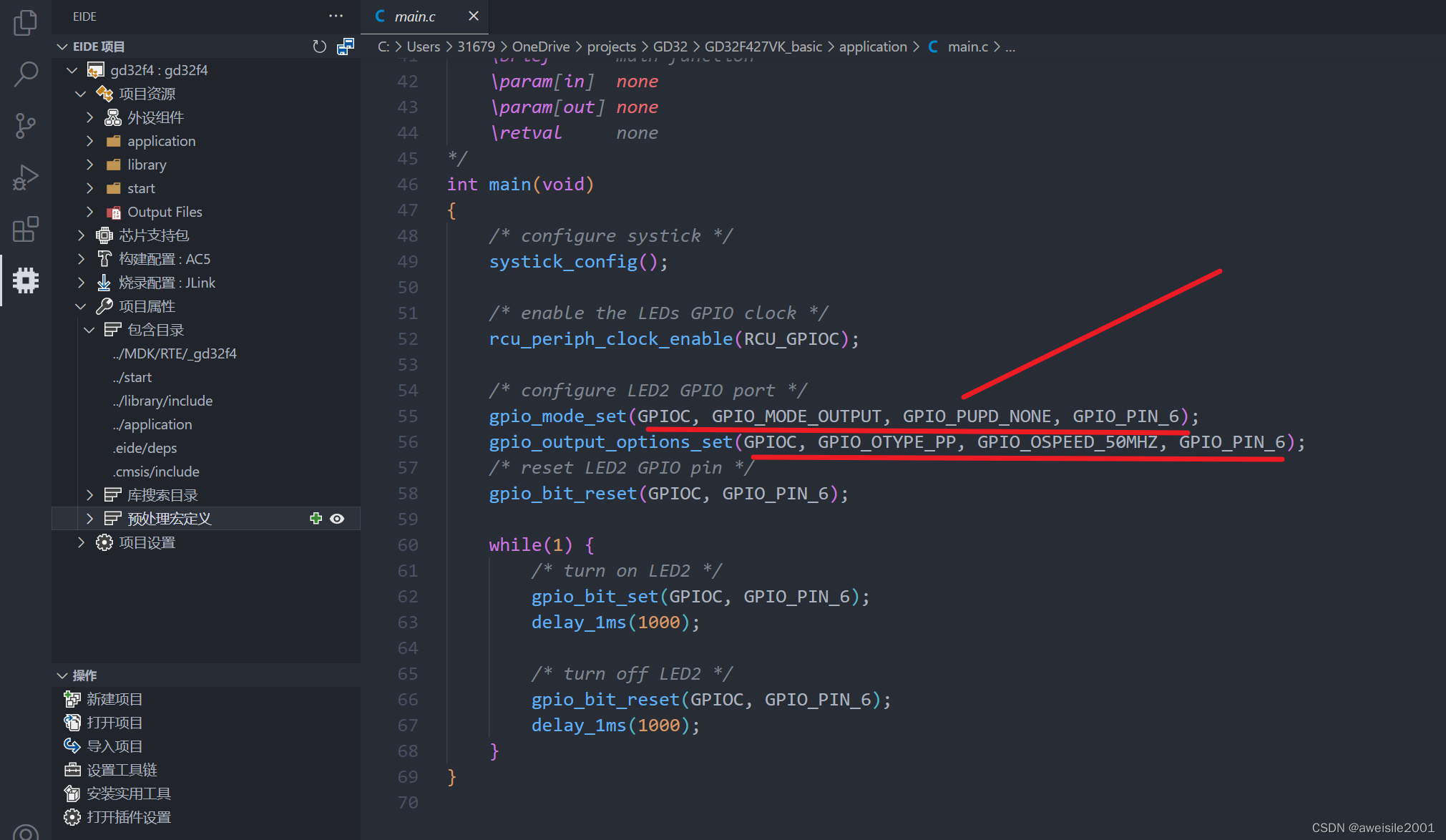Collapse the EIDE 项目 section
Screen dimensions: 1446x840
[62, 47]
